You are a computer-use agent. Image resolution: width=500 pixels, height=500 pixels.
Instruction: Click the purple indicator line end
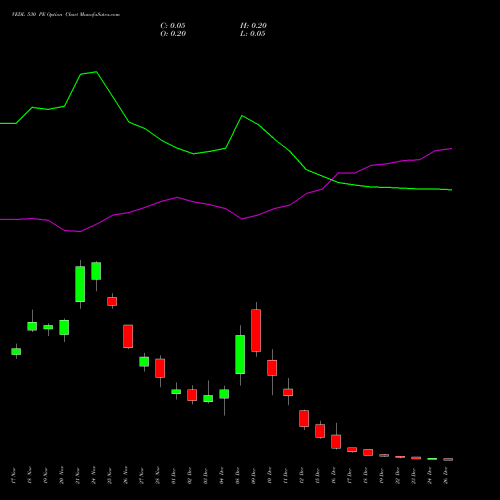pyautogui.click(x=451, y=149)
